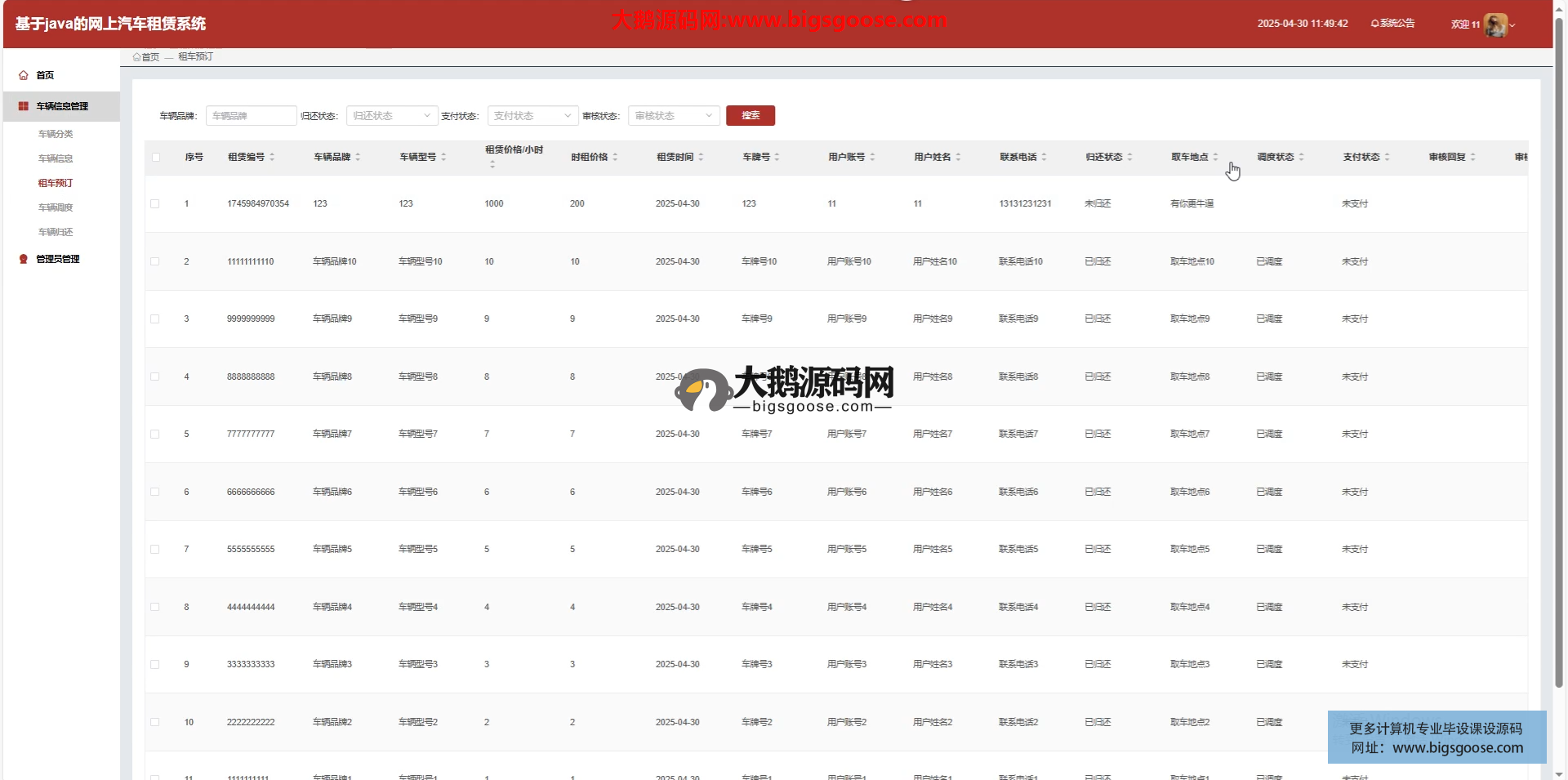Click the vertical page scrollbar
Viewport: 1568px width, 780px height.
click(x=1559, y=351)
